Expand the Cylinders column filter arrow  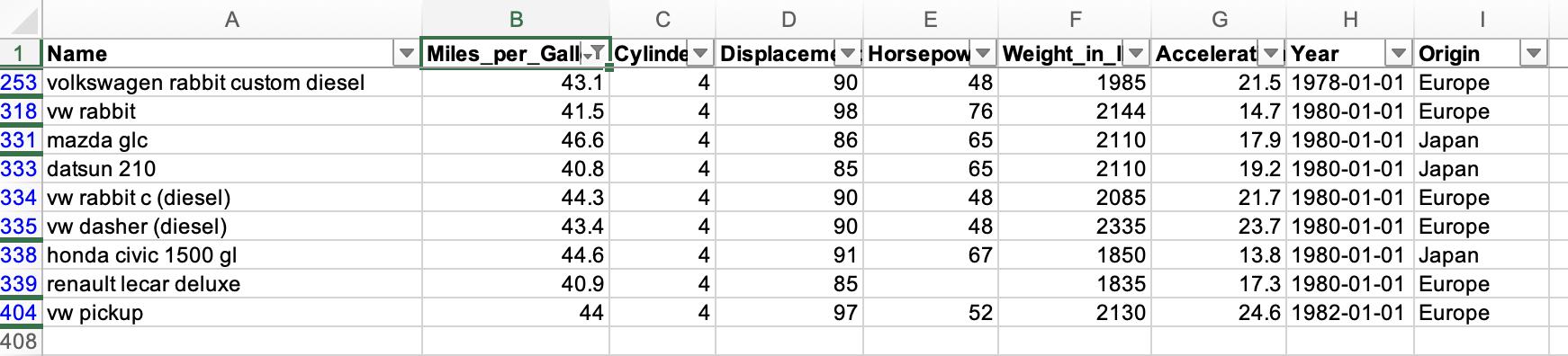pyautogui.click(x=700, y=54)
